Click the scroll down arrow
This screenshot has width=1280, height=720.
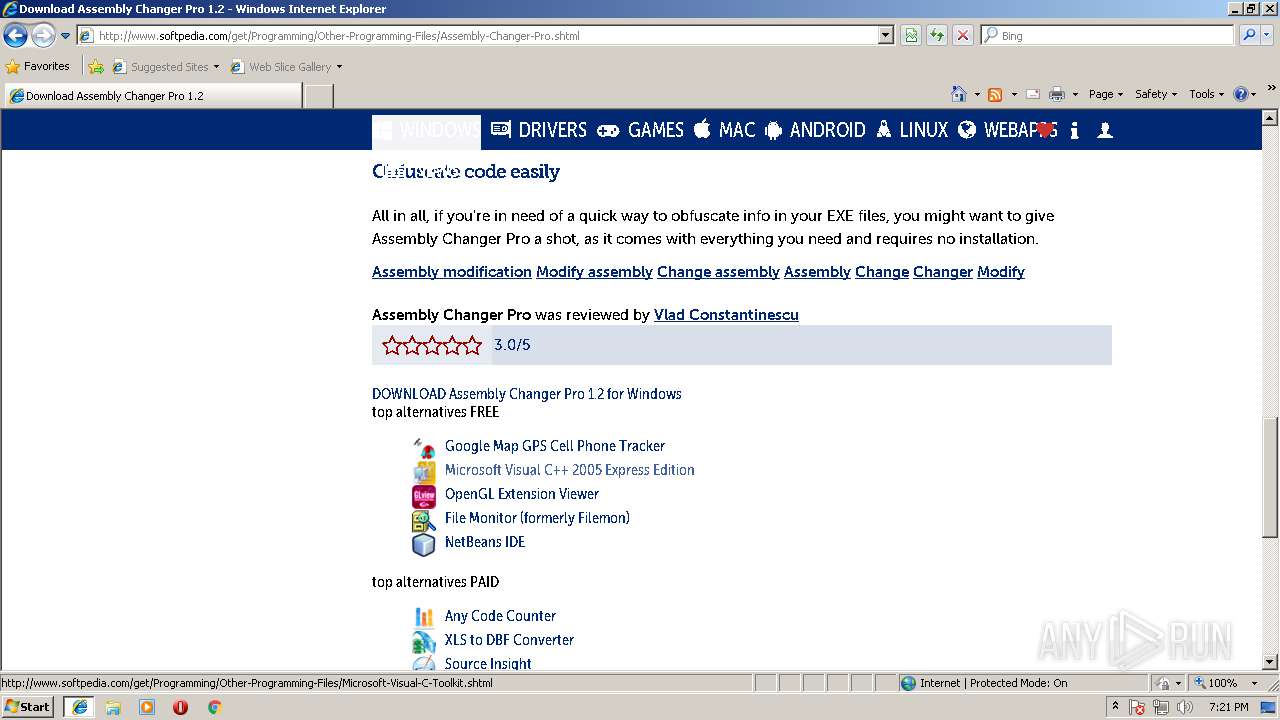click(x=1270, y=662)
